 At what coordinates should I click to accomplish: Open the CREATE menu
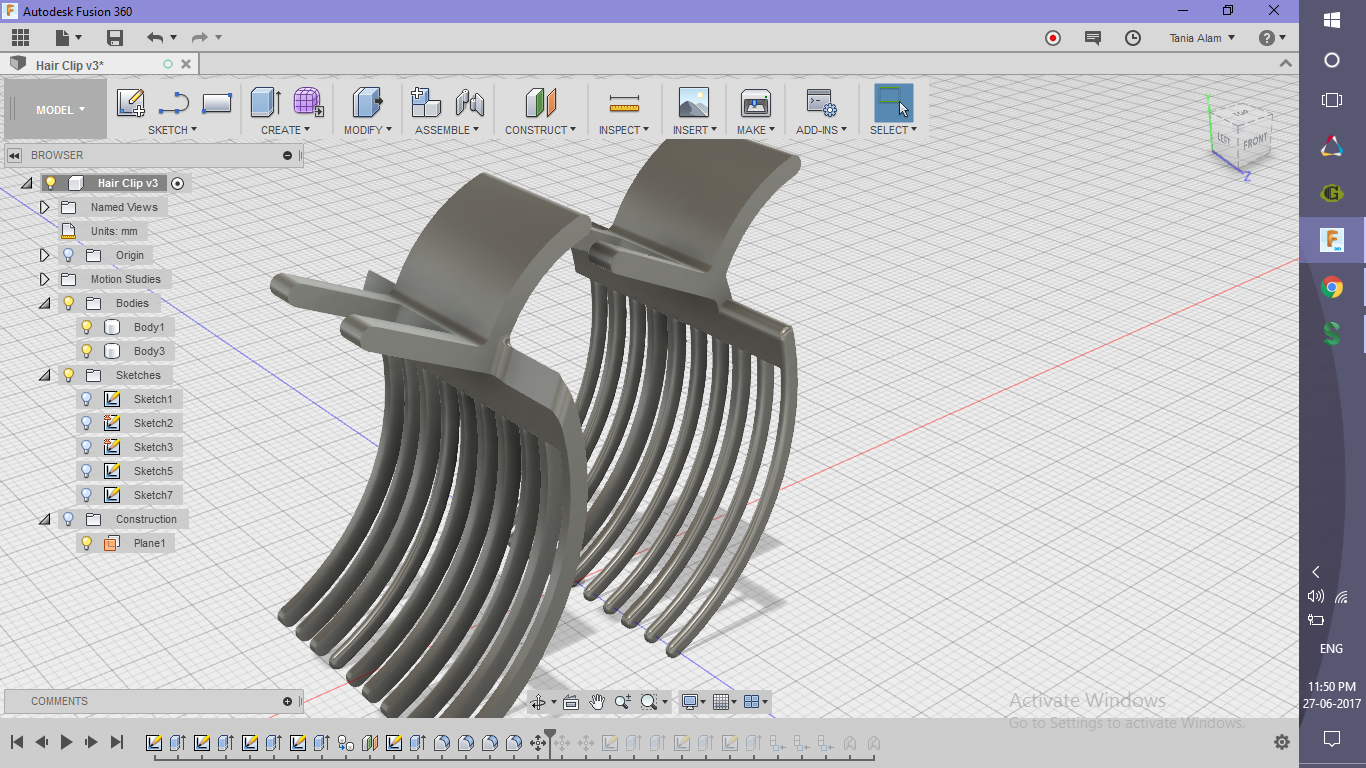click(286, 130)
